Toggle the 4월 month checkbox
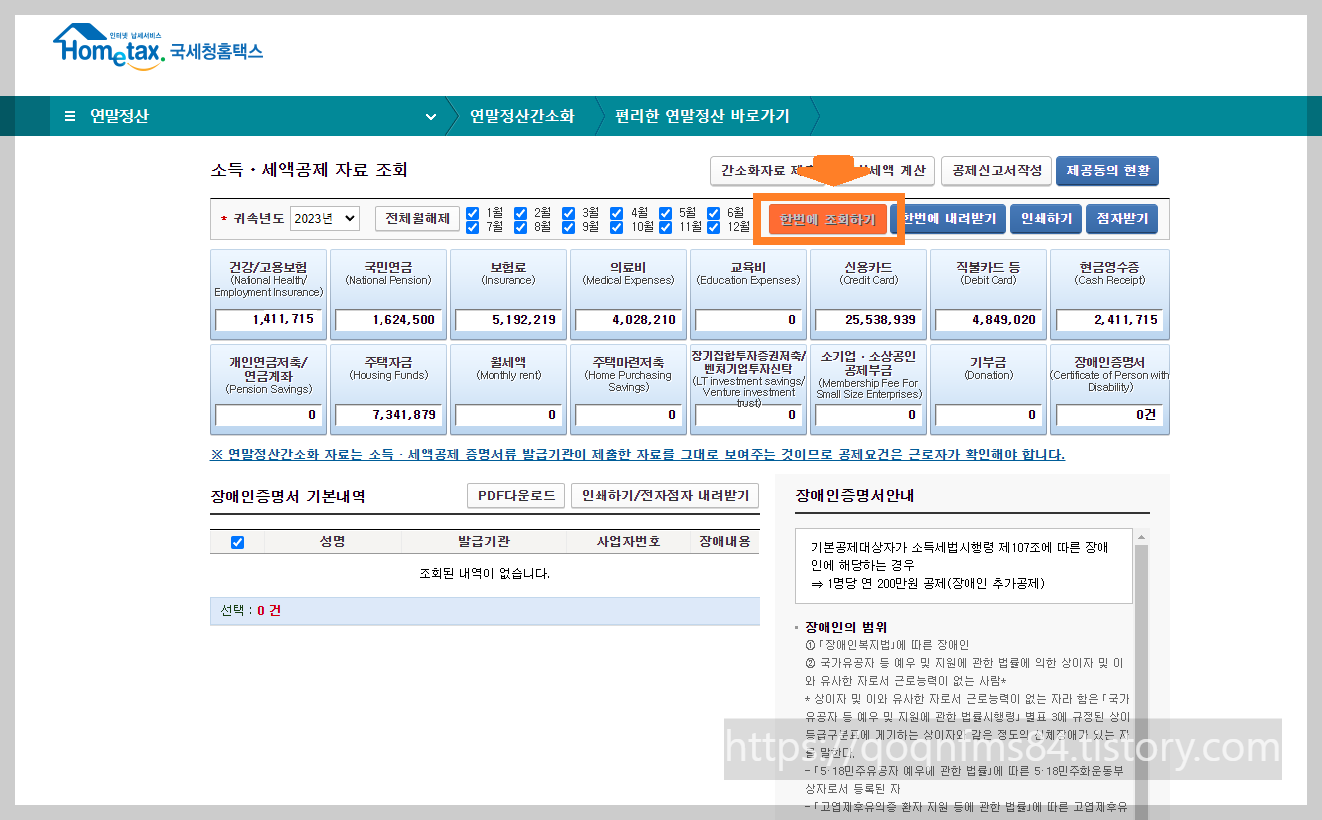 coord(617,213)
